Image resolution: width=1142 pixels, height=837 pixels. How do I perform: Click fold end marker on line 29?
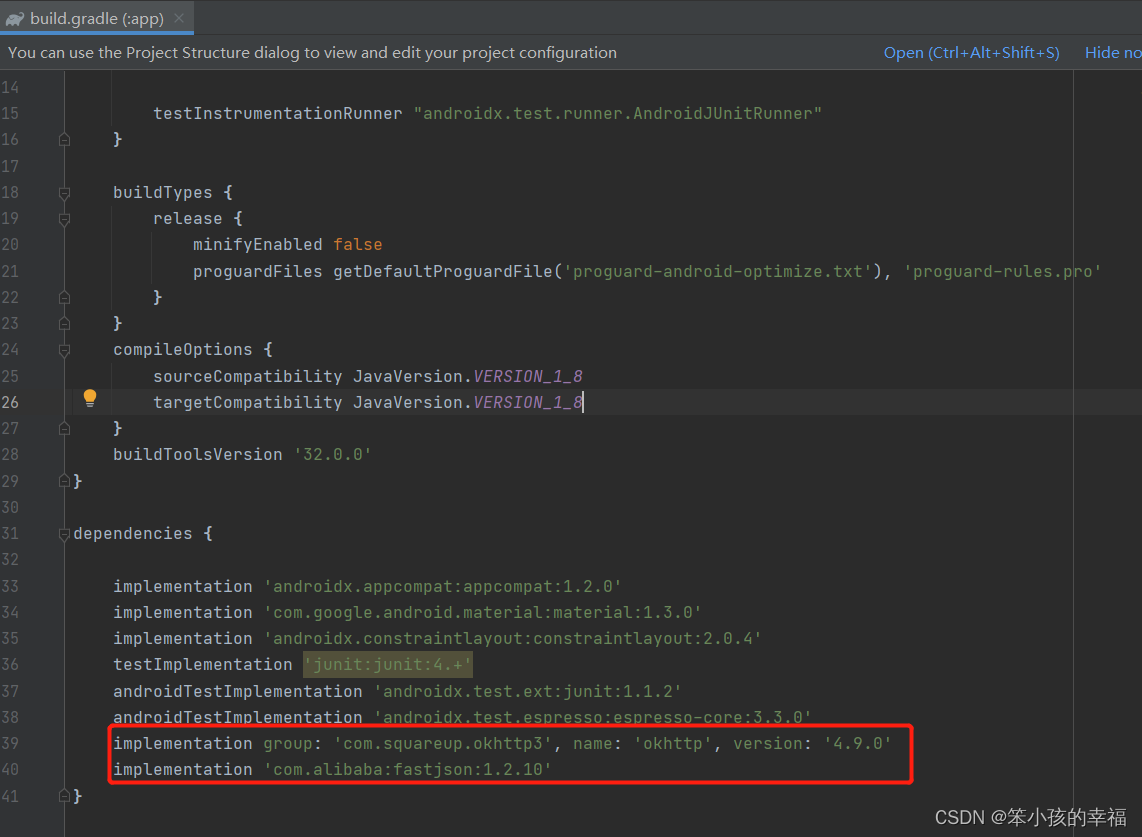pos(64,481)
